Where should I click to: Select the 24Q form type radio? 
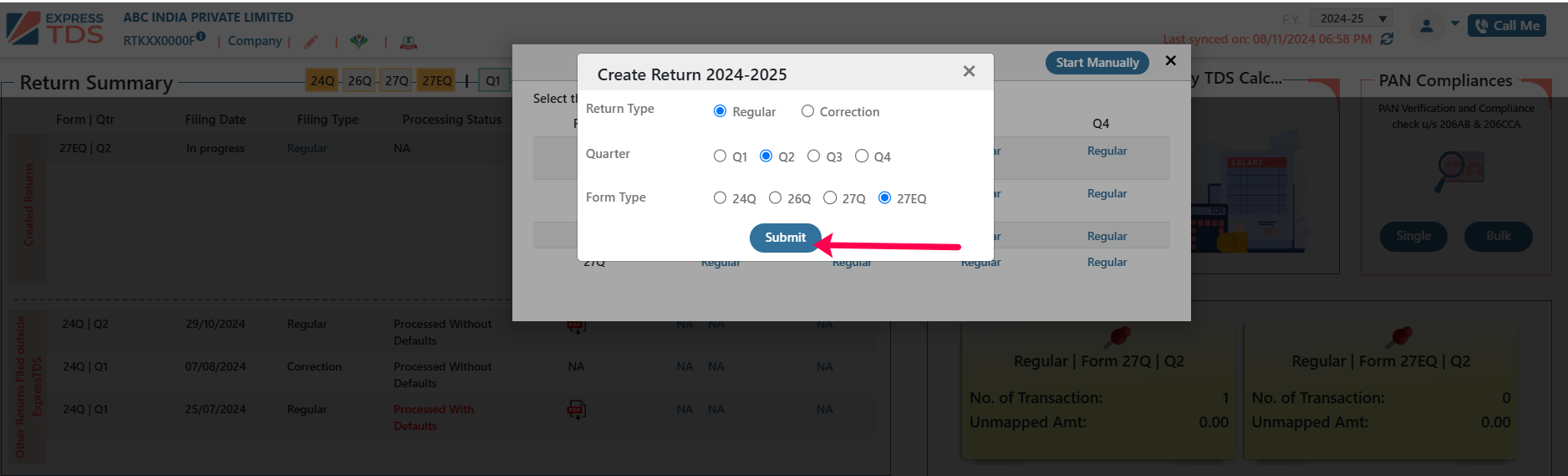coord(735,198)
